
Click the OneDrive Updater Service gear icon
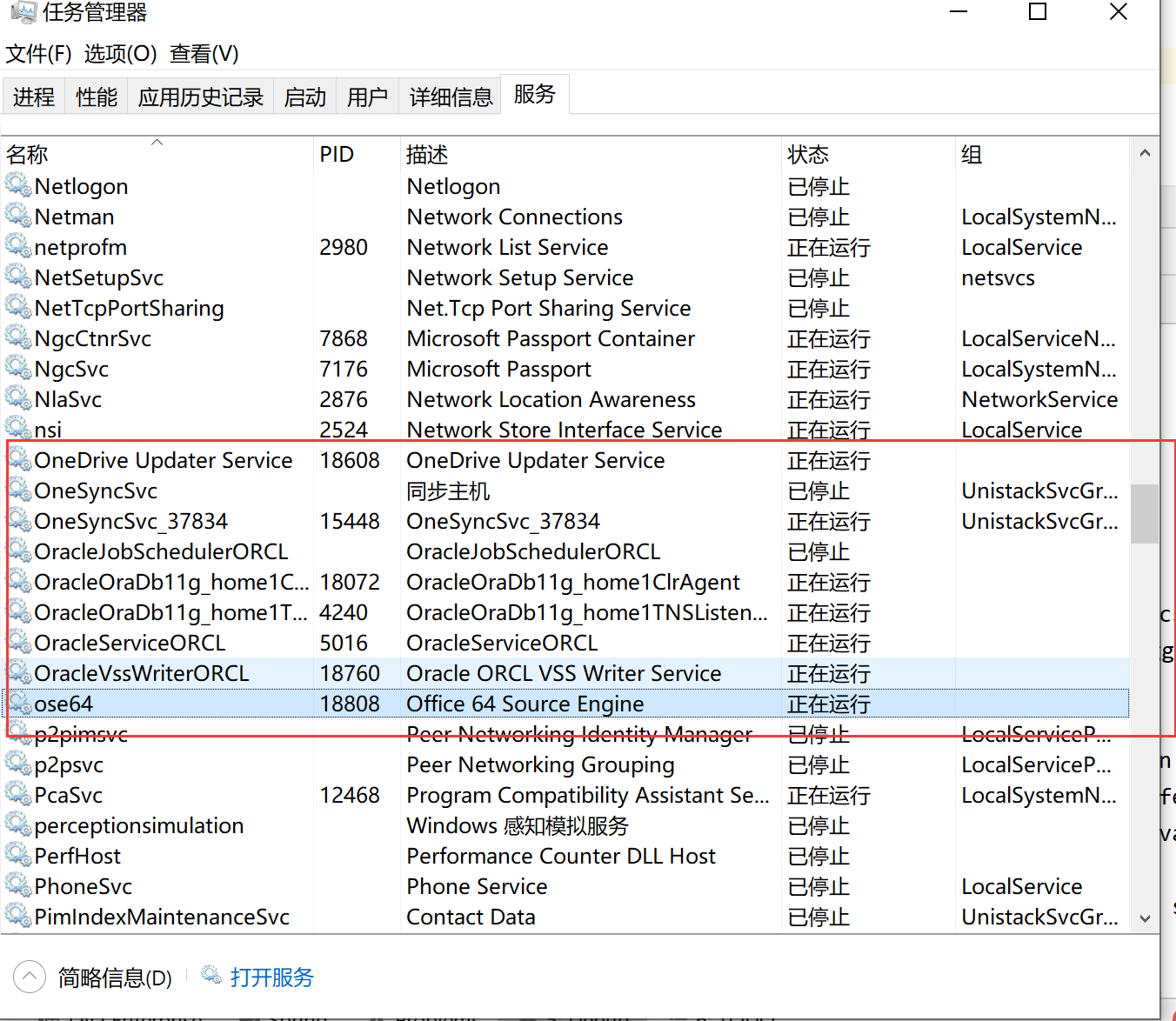(18, 459)
